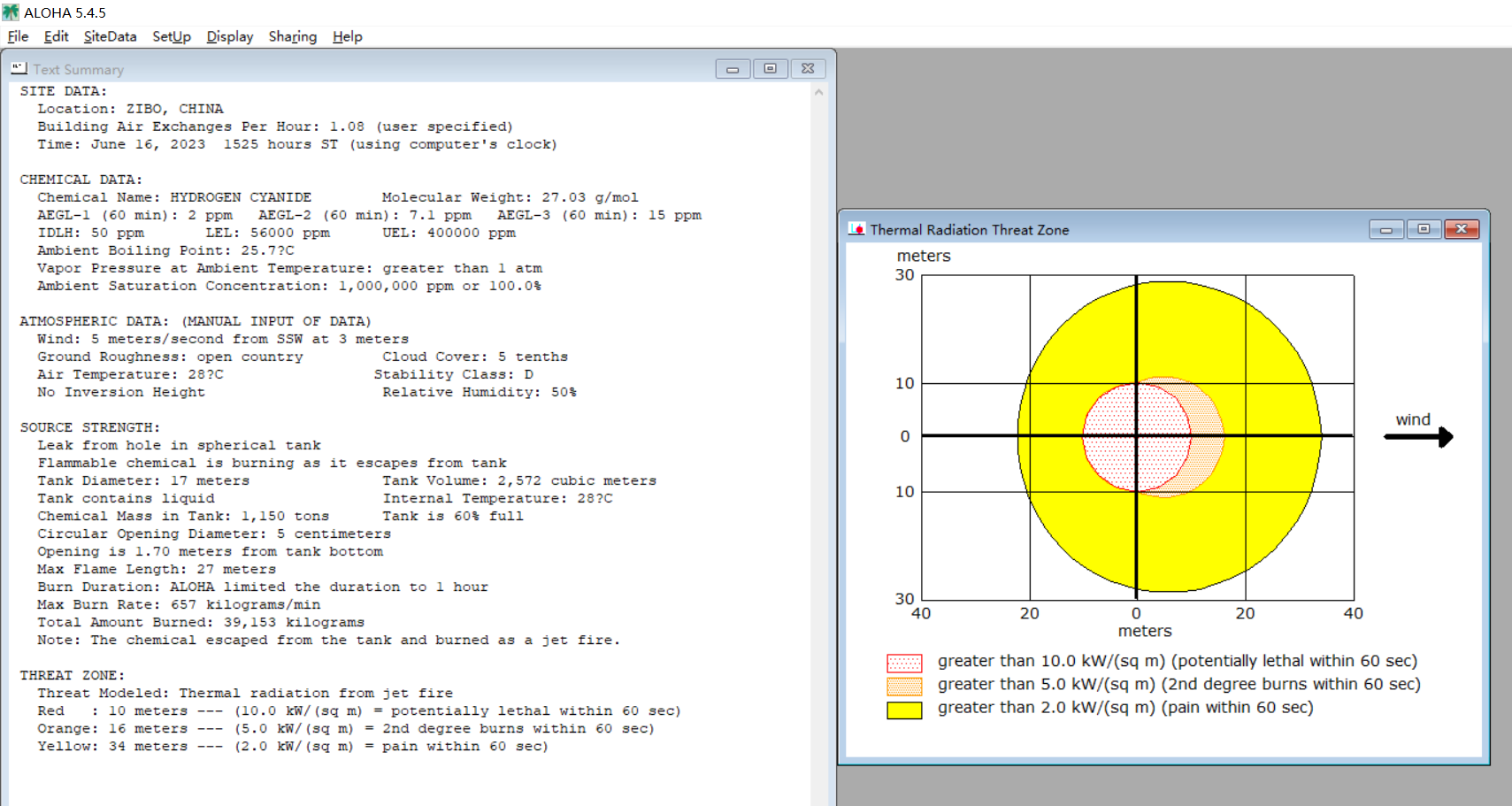Open the Edit menu
This screenshot has height=806, width=1512.
(56, 36)
